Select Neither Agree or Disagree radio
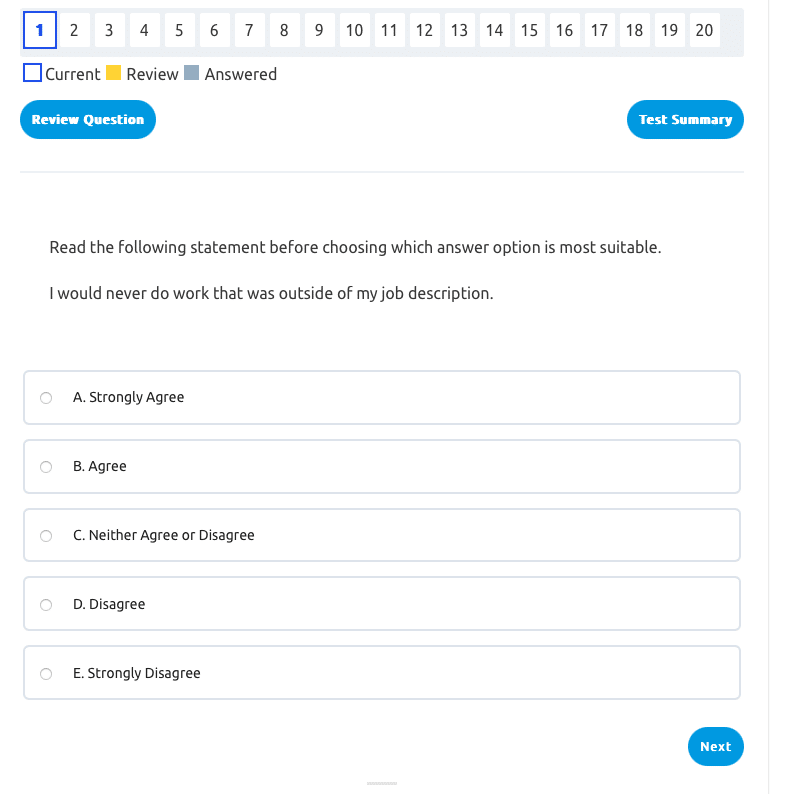Image resolution: width=787 pixels, height=794 pixels. pos(46,536)
